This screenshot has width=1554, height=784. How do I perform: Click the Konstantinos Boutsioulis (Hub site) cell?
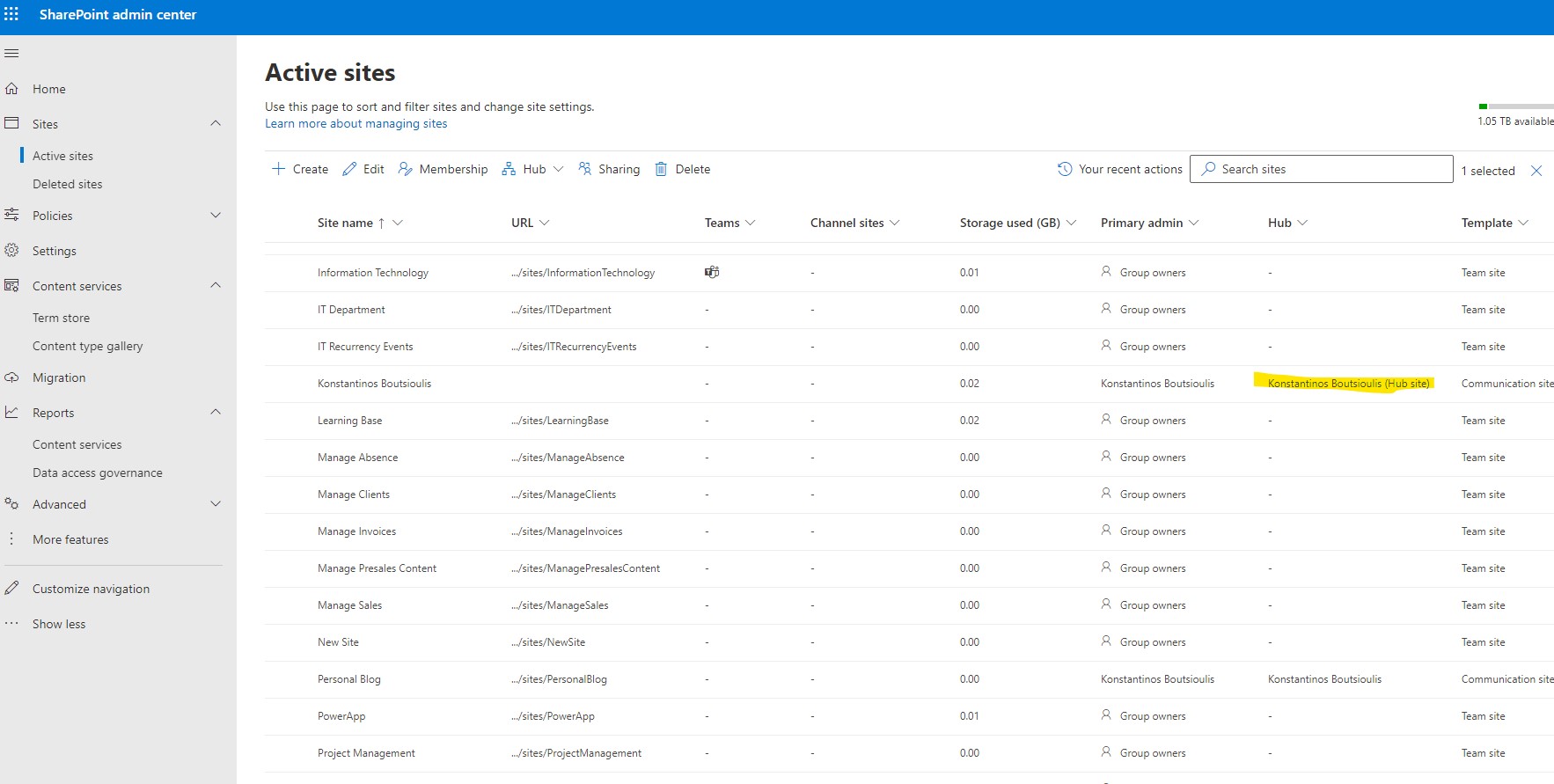(1348, 384)
